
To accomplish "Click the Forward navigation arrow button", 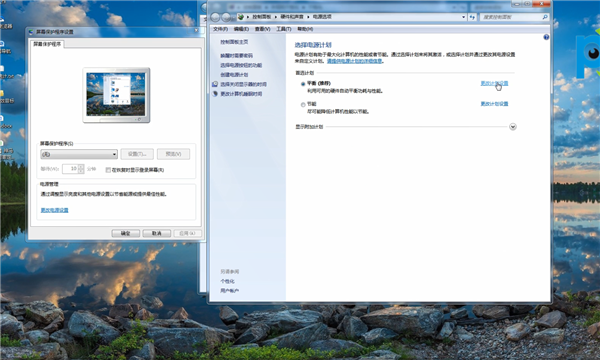I will tap(227, 17).
